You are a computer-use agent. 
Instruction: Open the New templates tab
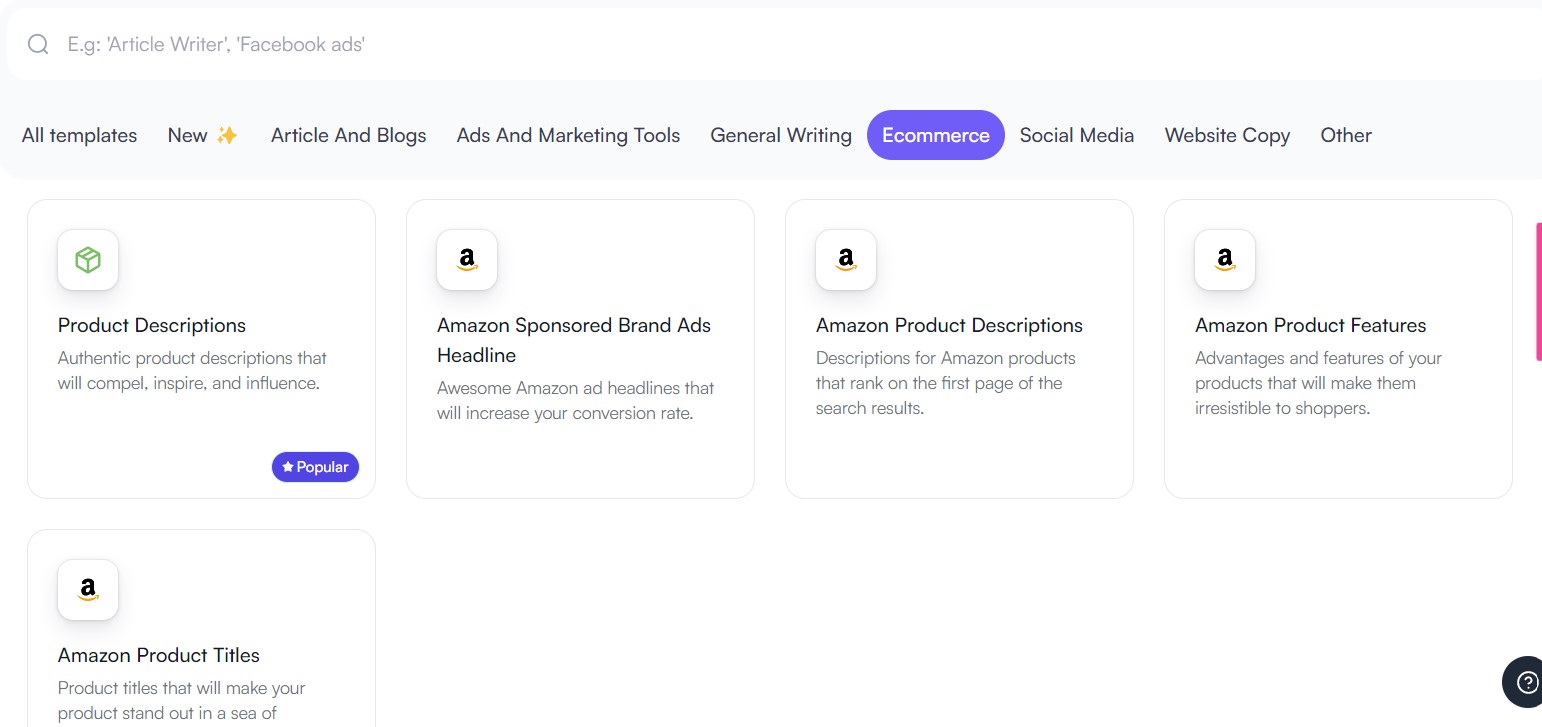tap(203, 135)
